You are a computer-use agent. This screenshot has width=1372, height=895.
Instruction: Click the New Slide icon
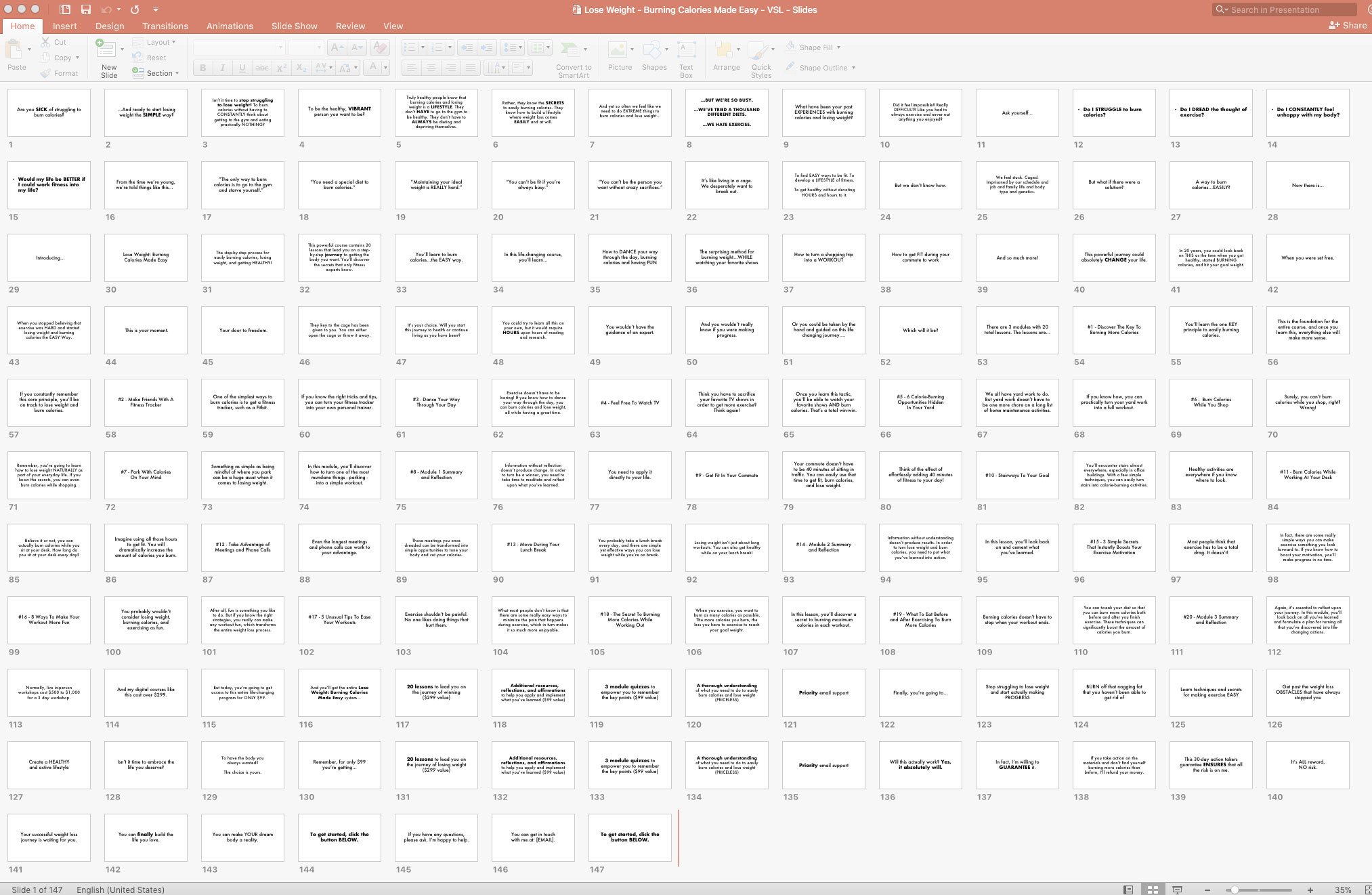[x=106, y=49]
